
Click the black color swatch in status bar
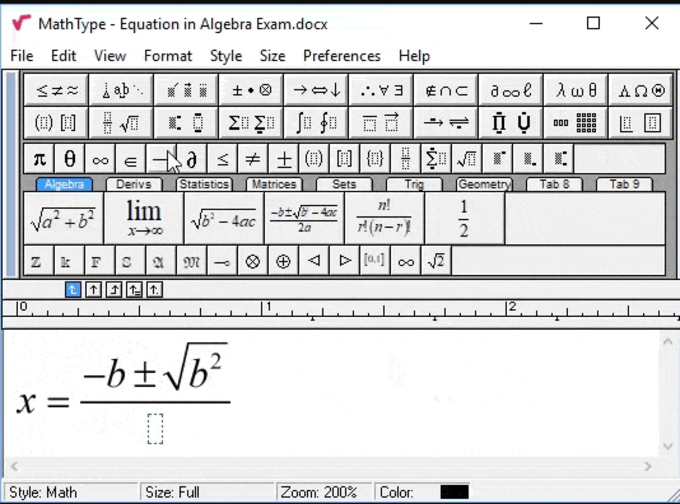coord(454,492)
